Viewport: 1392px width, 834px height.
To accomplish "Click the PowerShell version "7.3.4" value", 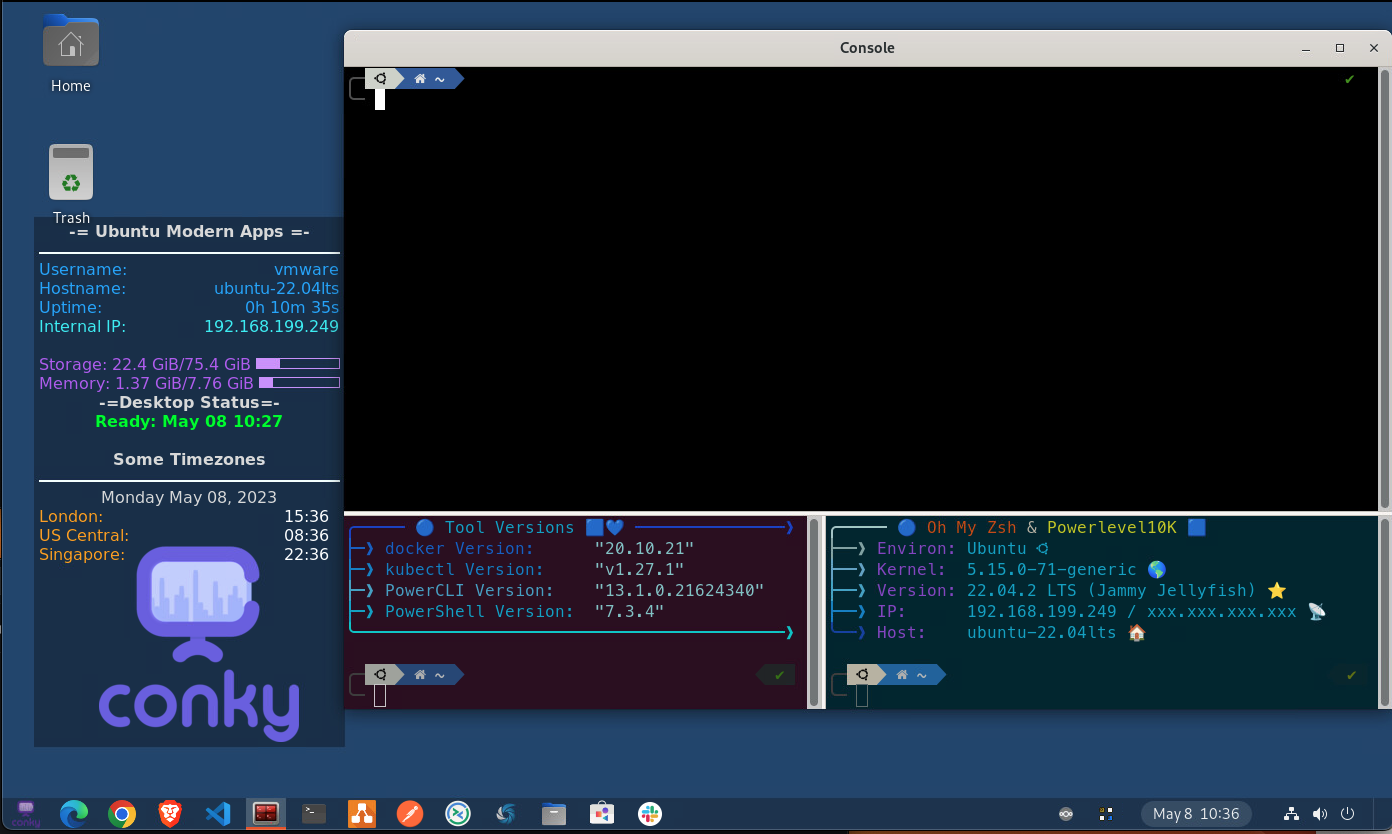I will tap(629, 612).
